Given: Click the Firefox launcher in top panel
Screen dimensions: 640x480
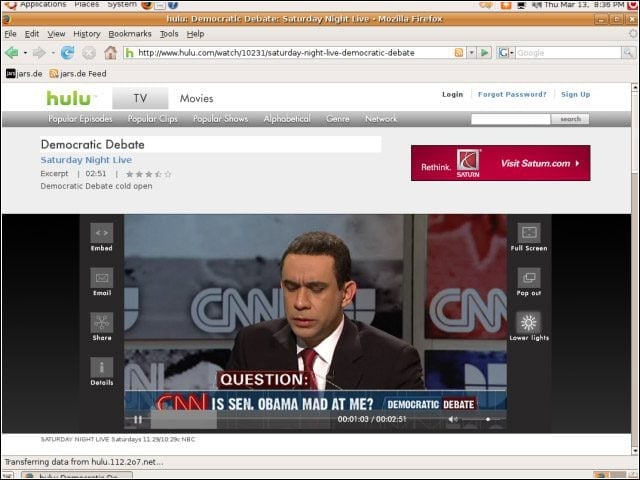Looking at the screenshot, I should pos(146,5).
